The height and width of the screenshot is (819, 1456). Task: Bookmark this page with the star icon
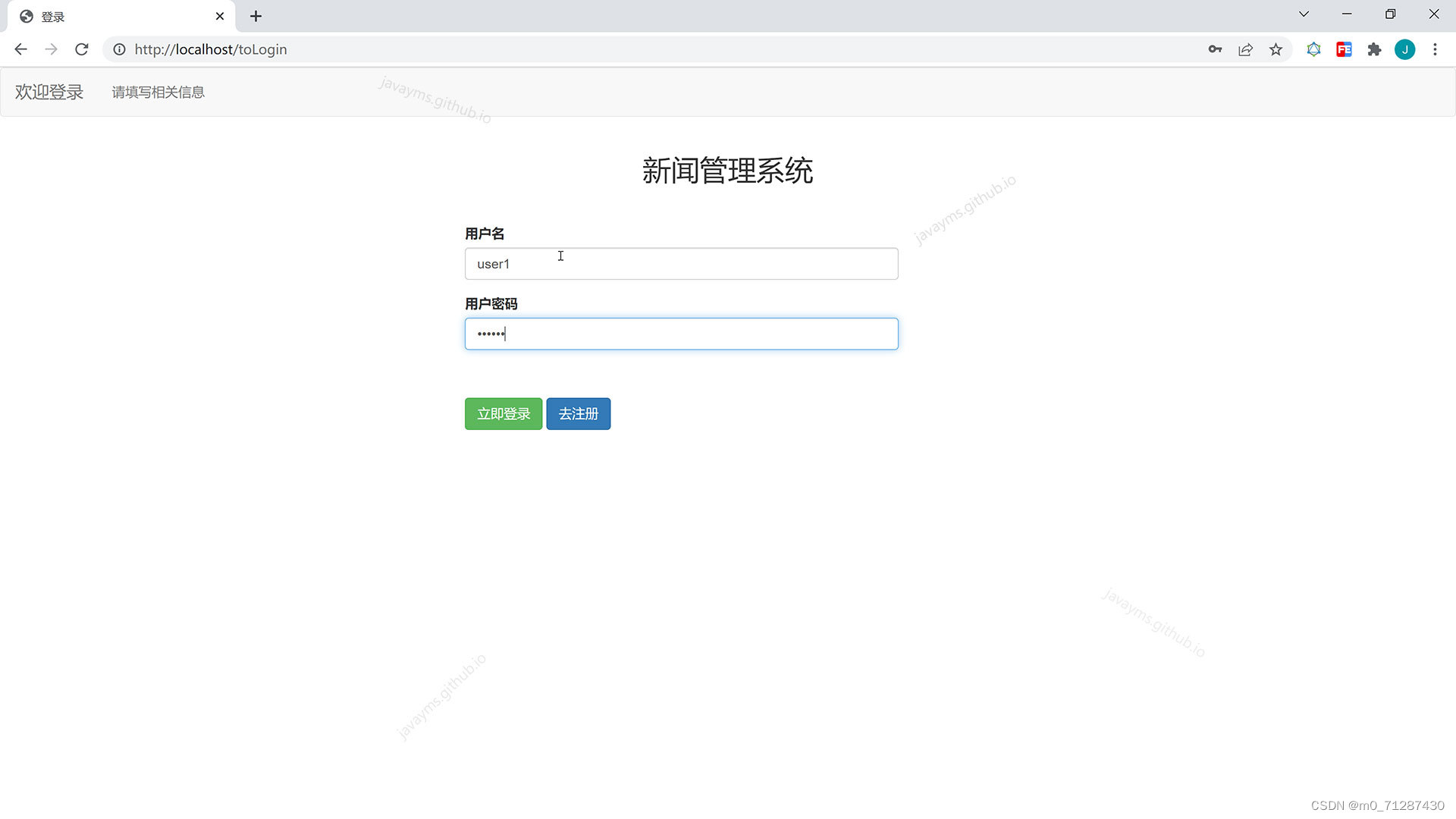tap(1276, 49)
